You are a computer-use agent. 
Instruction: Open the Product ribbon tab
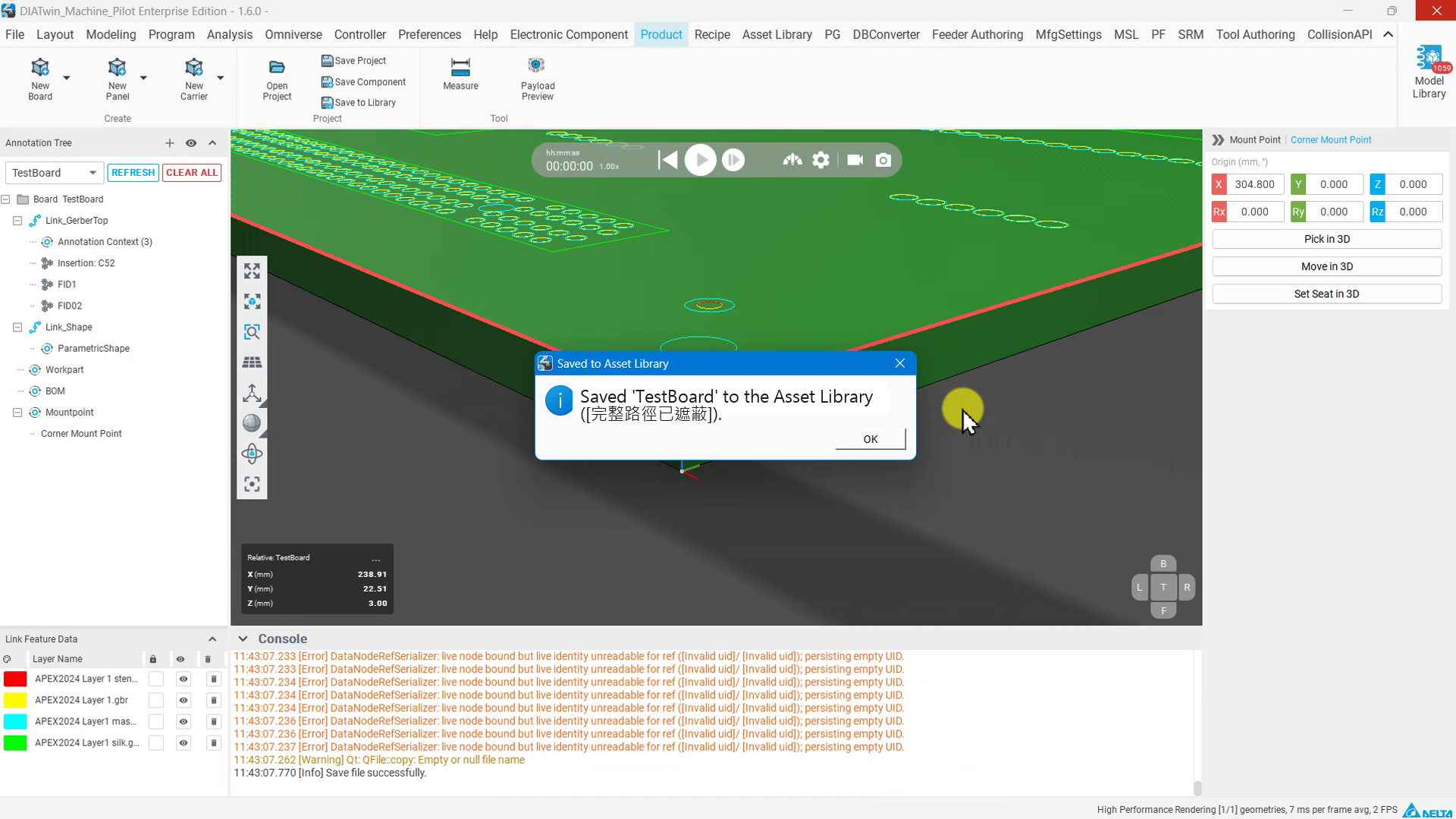click(661, 35)
